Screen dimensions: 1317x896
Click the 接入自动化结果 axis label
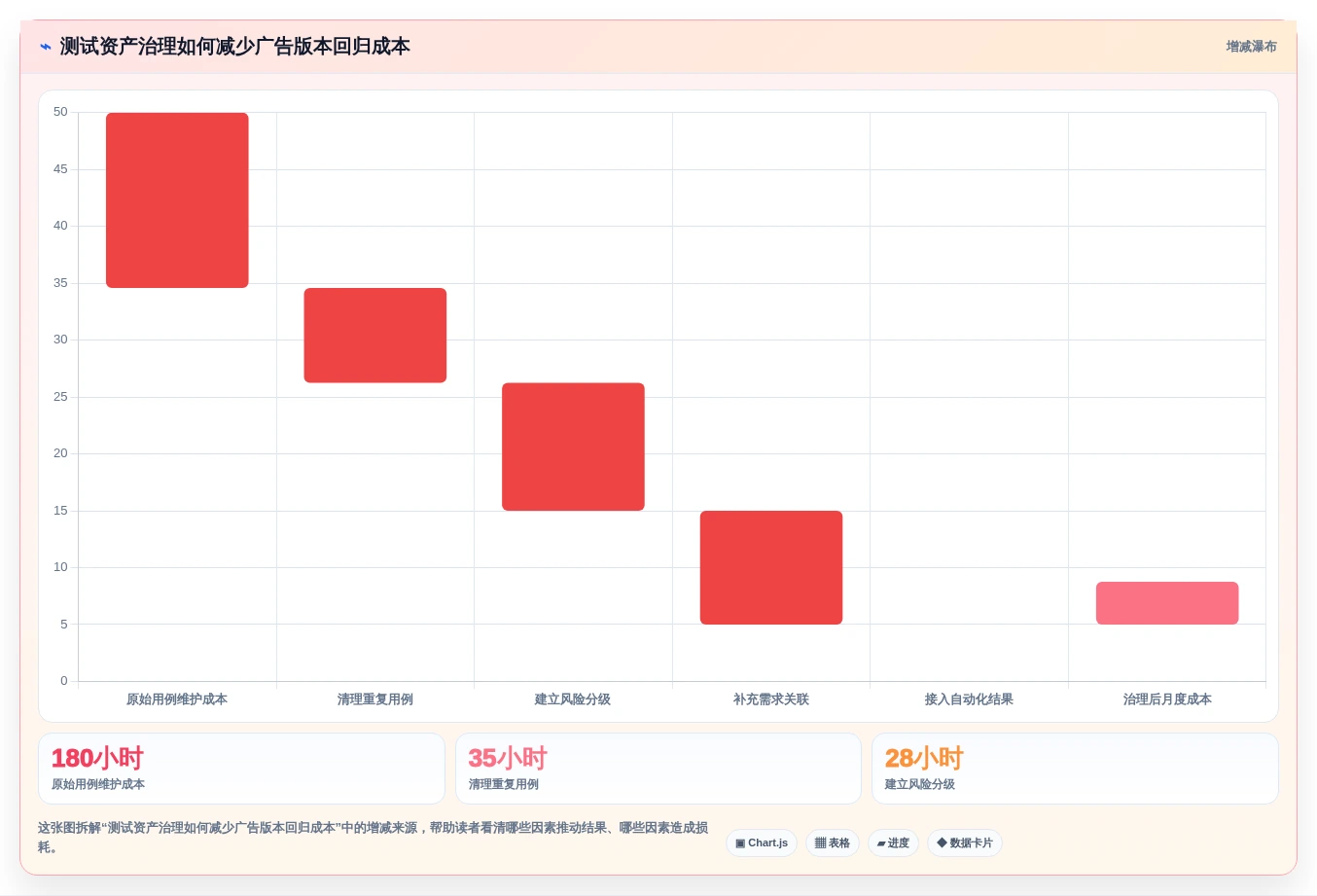click(x=969, y=699)
